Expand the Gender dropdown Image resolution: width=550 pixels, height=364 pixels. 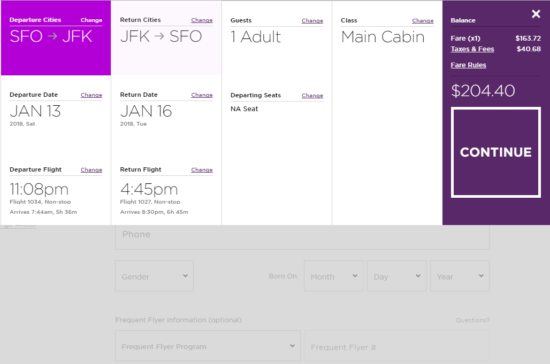(154, 276)
